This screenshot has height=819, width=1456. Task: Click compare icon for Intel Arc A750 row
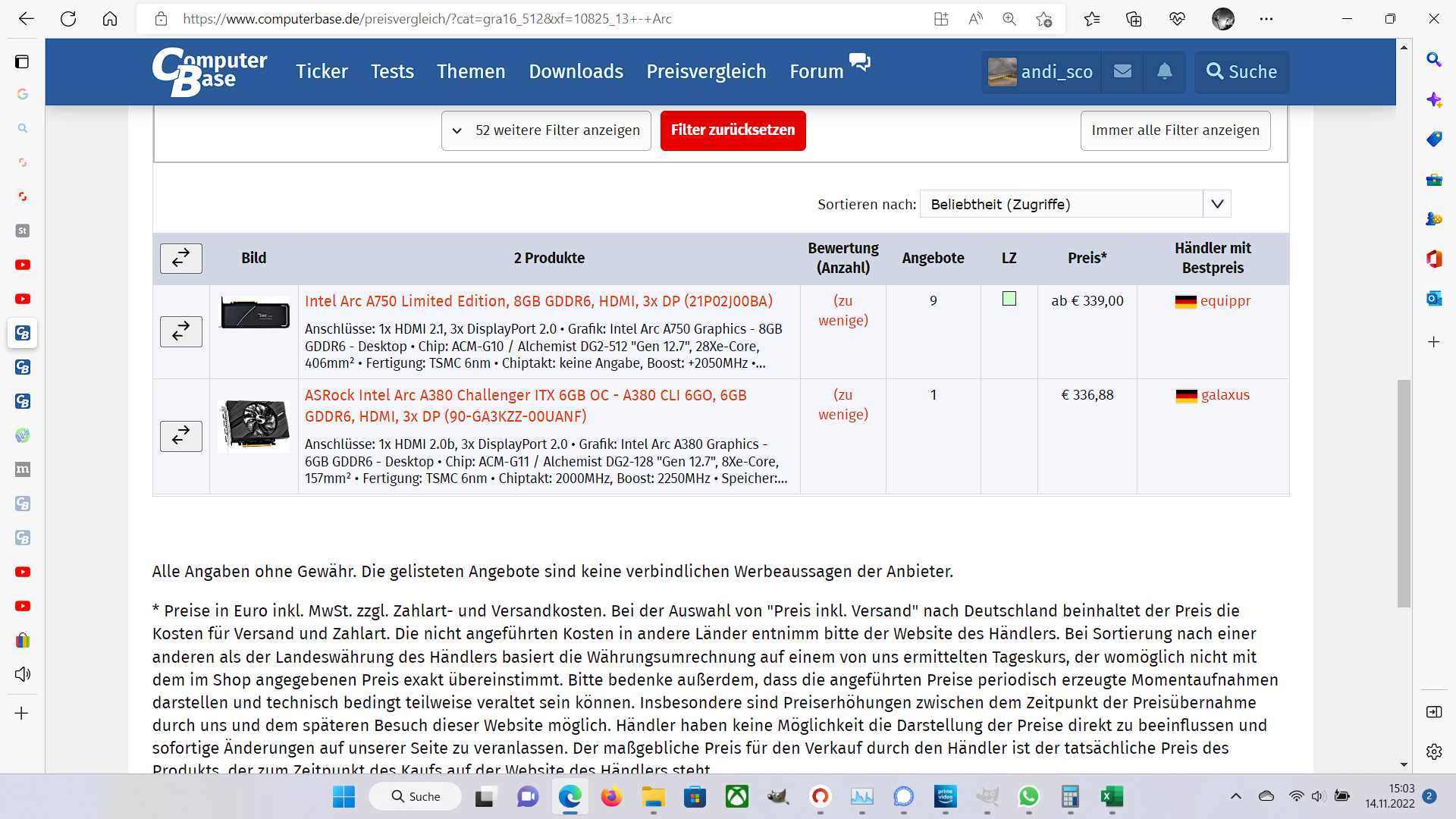180,331
